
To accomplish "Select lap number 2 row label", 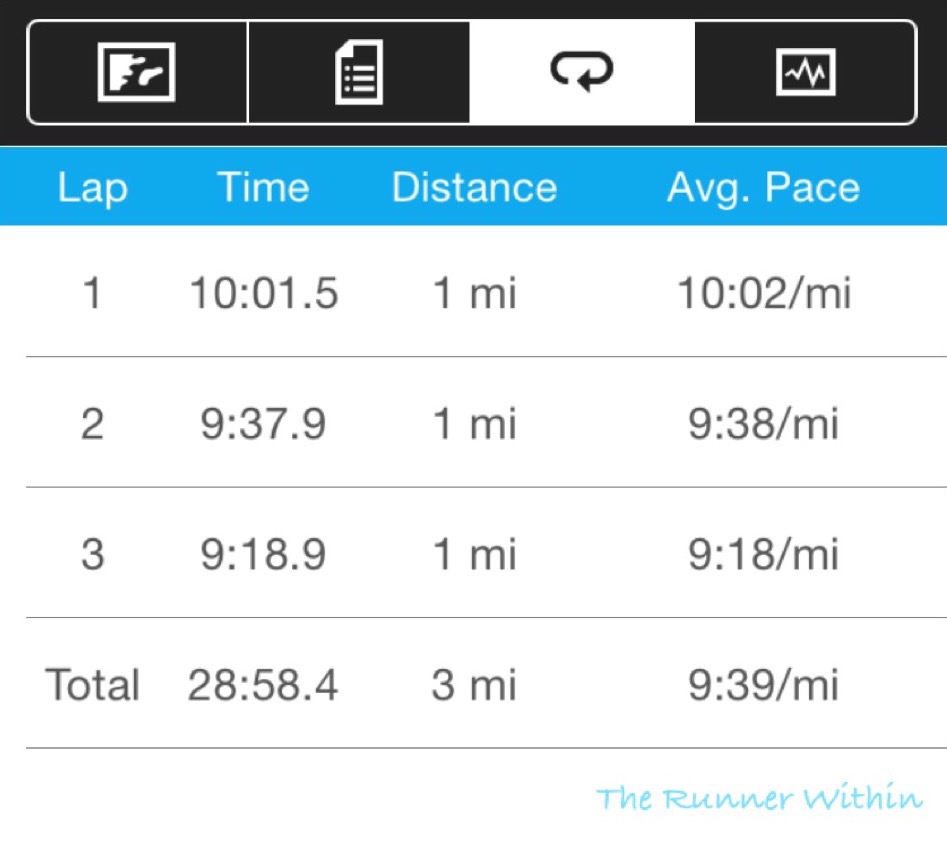I will (x=92, y=425).
